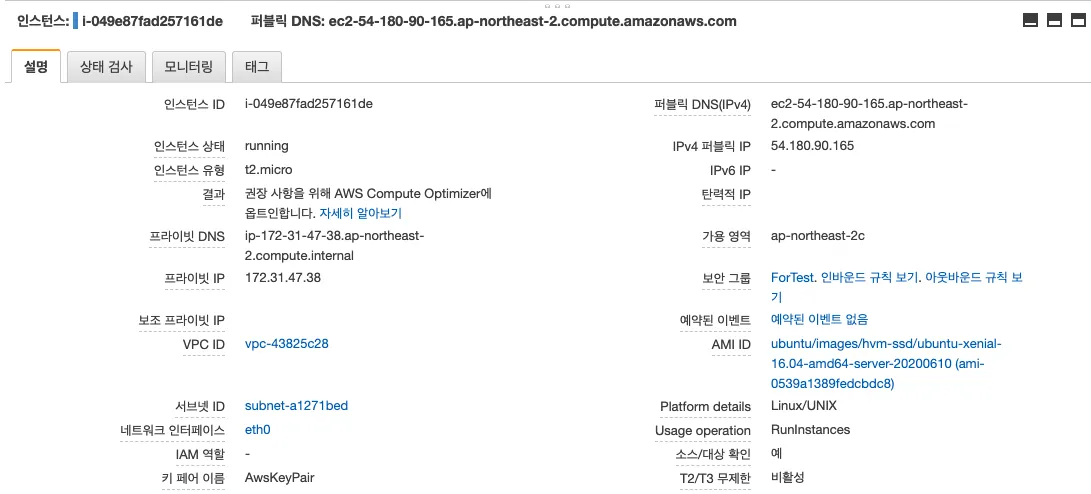Switch to the 상태 검사 tab

pyautogui.click(x=106, y=67)
